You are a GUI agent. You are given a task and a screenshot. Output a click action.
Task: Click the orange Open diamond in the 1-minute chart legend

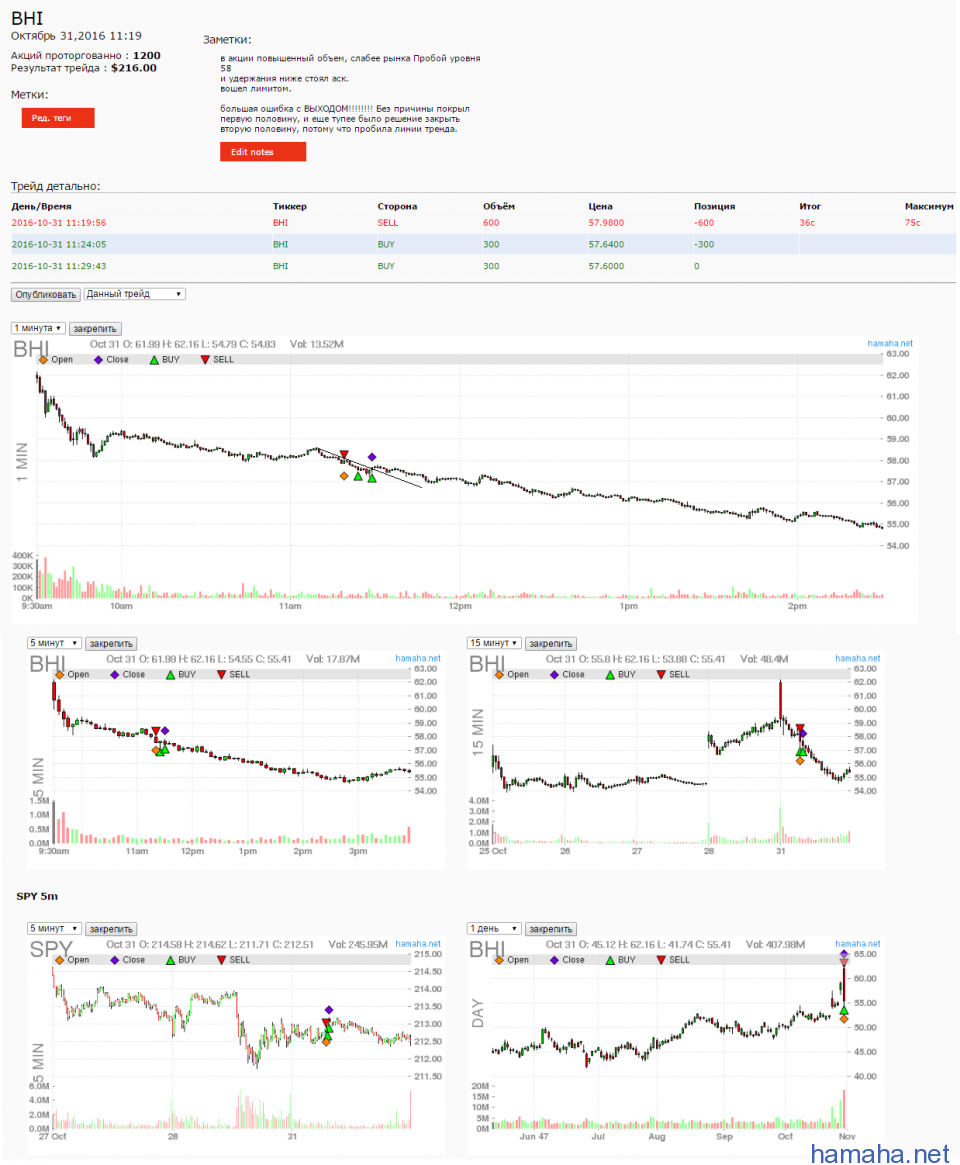click(x=43, y=359)
